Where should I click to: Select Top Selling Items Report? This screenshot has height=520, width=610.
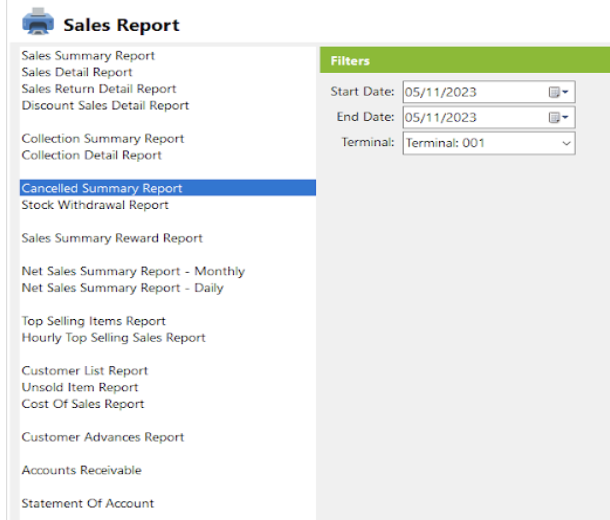pyautogui.click(x=93, y=321)
